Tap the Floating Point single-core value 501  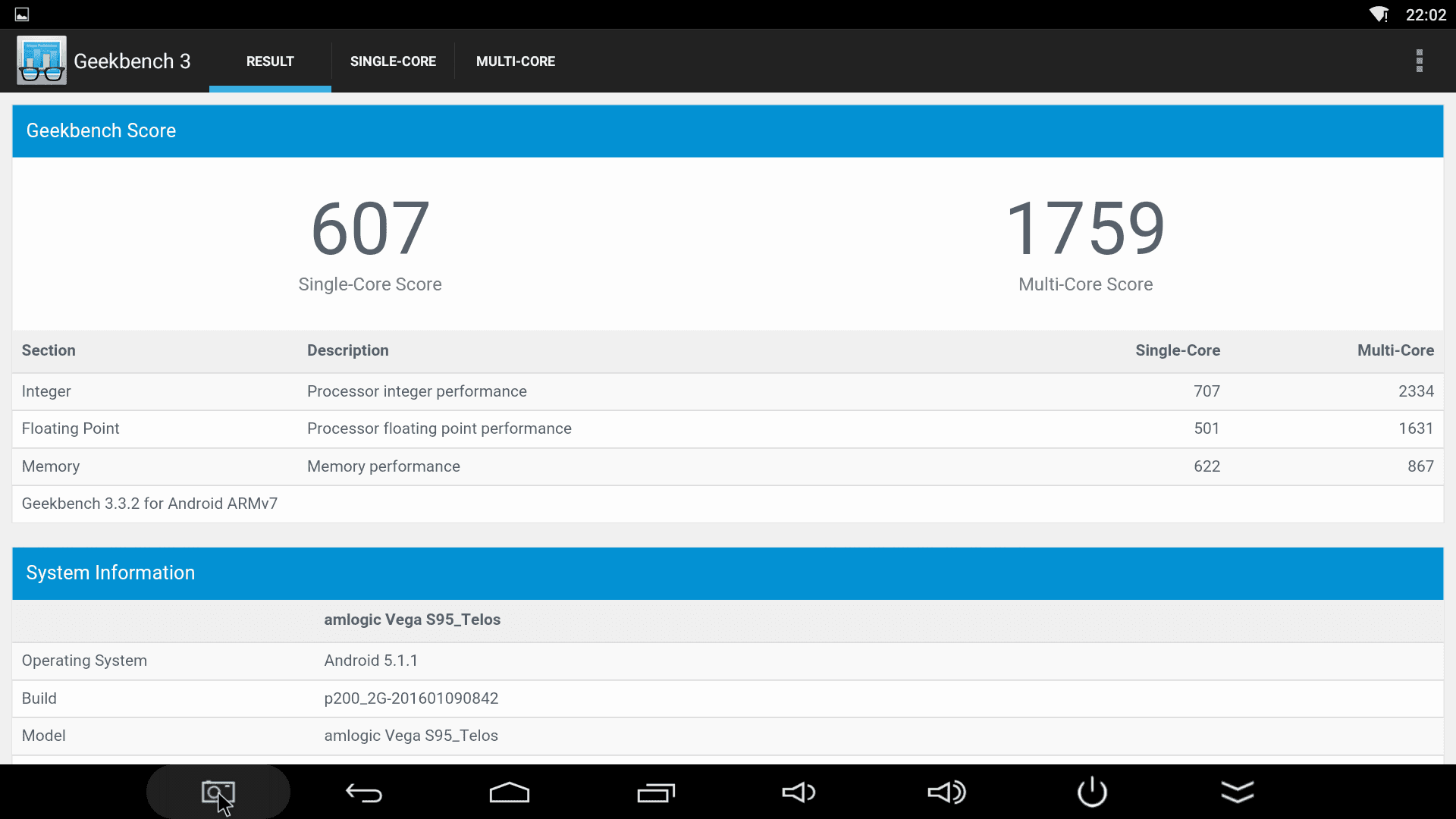click(1207, 428)
